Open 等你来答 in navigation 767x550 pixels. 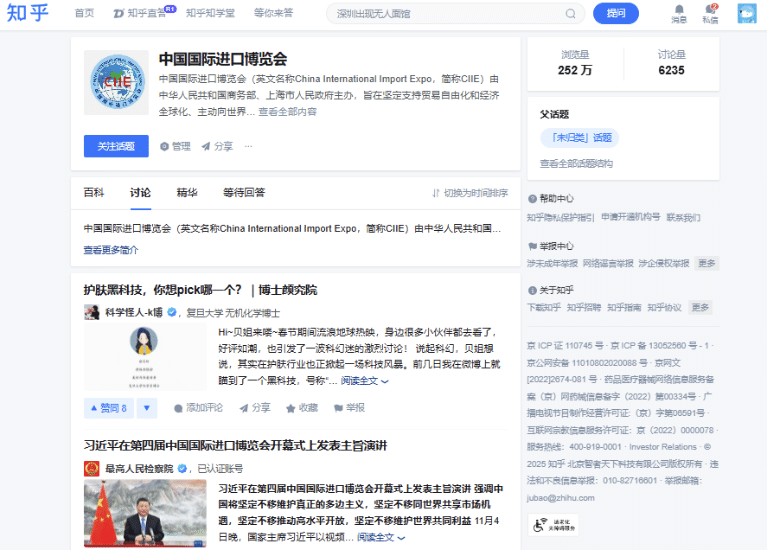point(273,13)
